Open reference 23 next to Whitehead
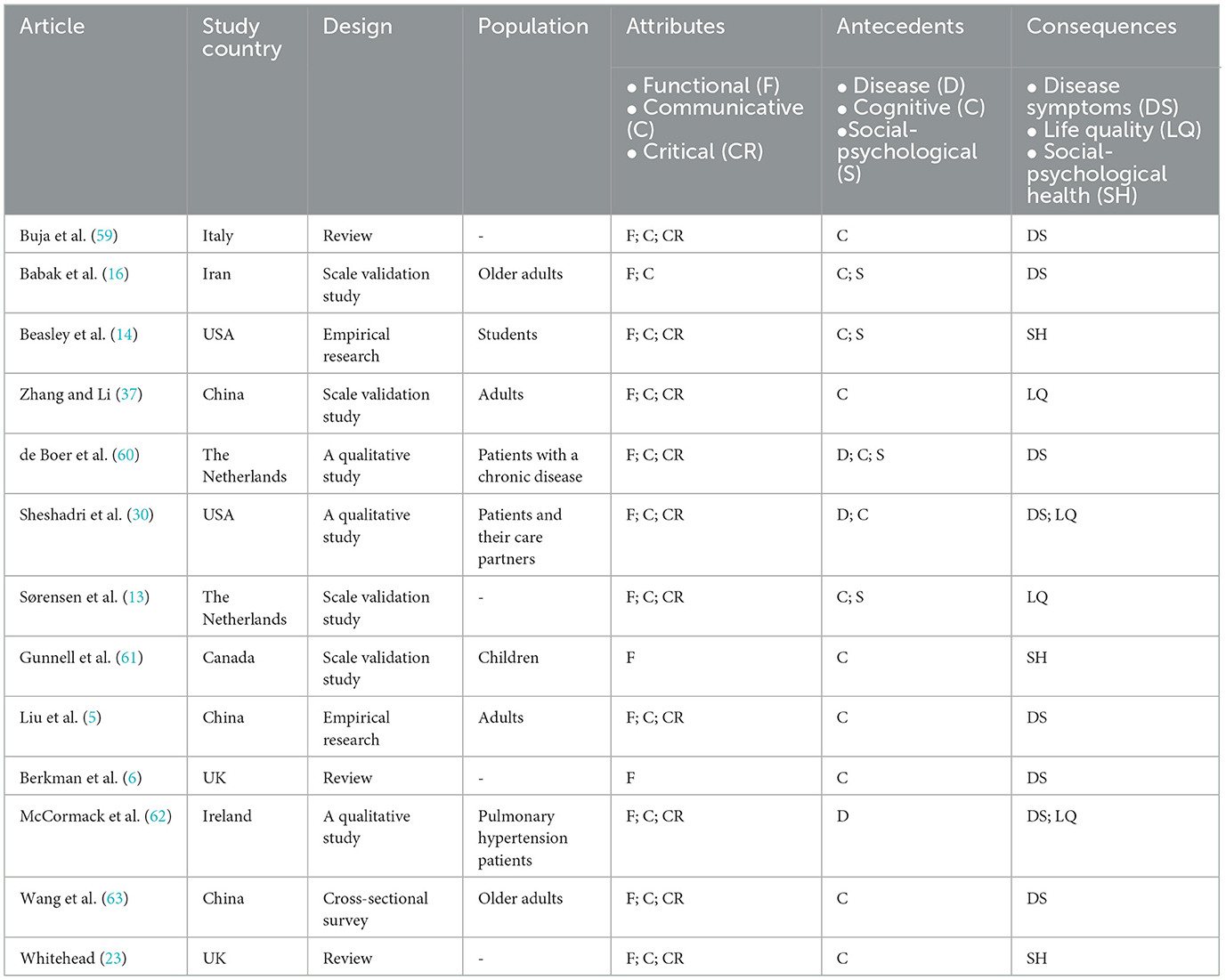Viewport: 1226px width, 980px height. pyautogui.click(x=113, y=959)
